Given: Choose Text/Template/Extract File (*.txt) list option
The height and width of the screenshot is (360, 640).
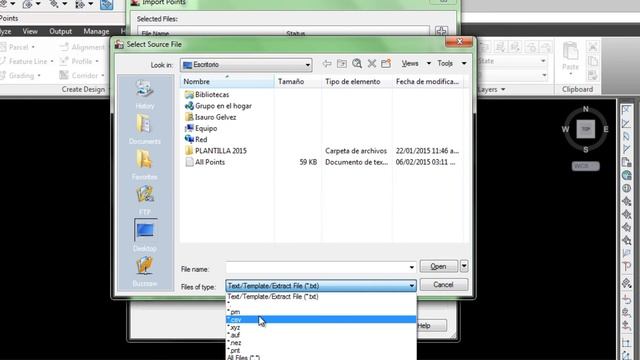Looking at the screenshot, I should tap(321, 297).
